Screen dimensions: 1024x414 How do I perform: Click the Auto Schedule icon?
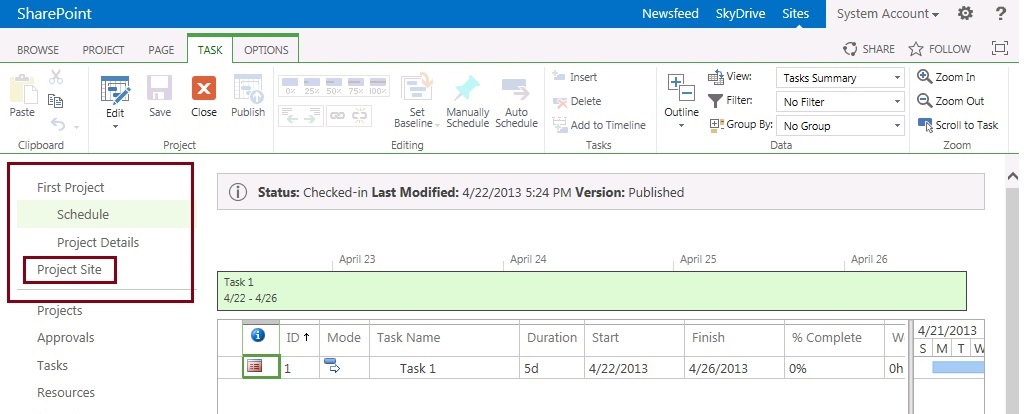pos(516,91)
